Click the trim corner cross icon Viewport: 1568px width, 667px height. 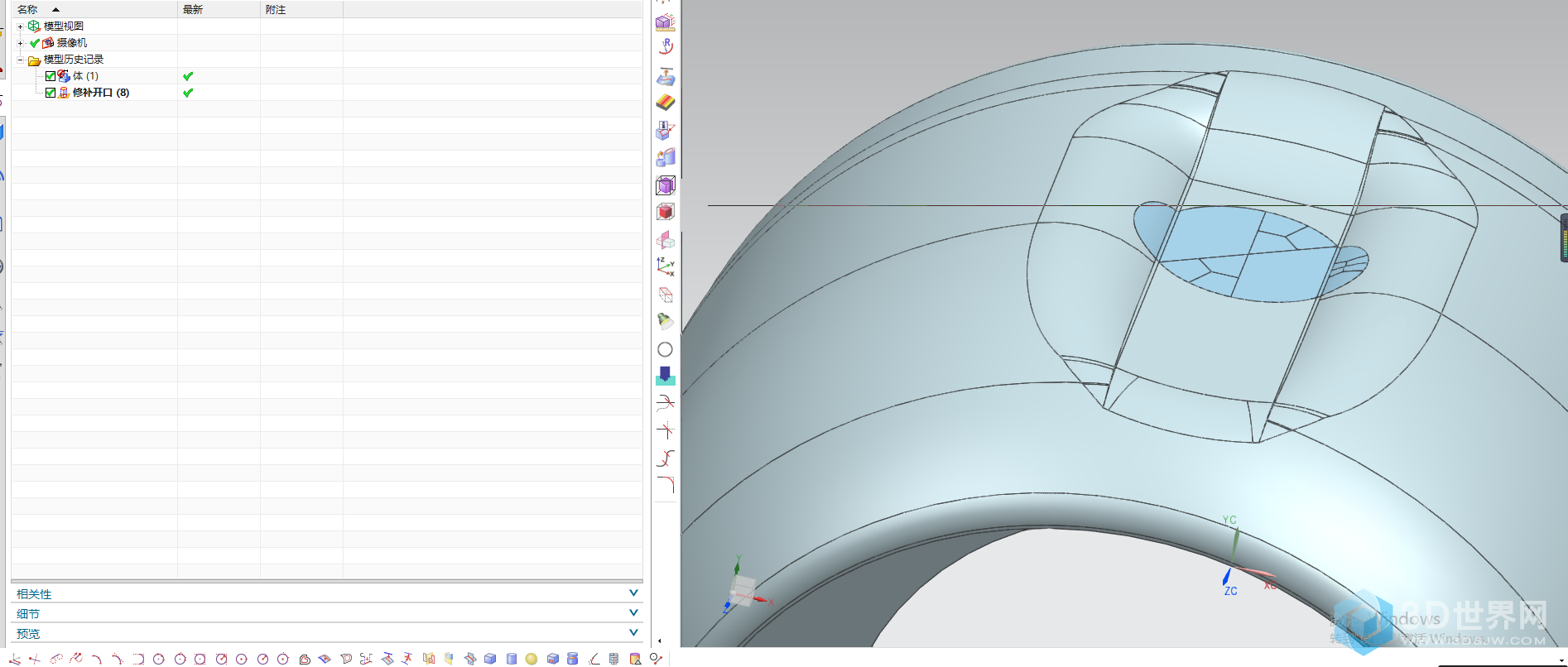(x=666, y=430)
